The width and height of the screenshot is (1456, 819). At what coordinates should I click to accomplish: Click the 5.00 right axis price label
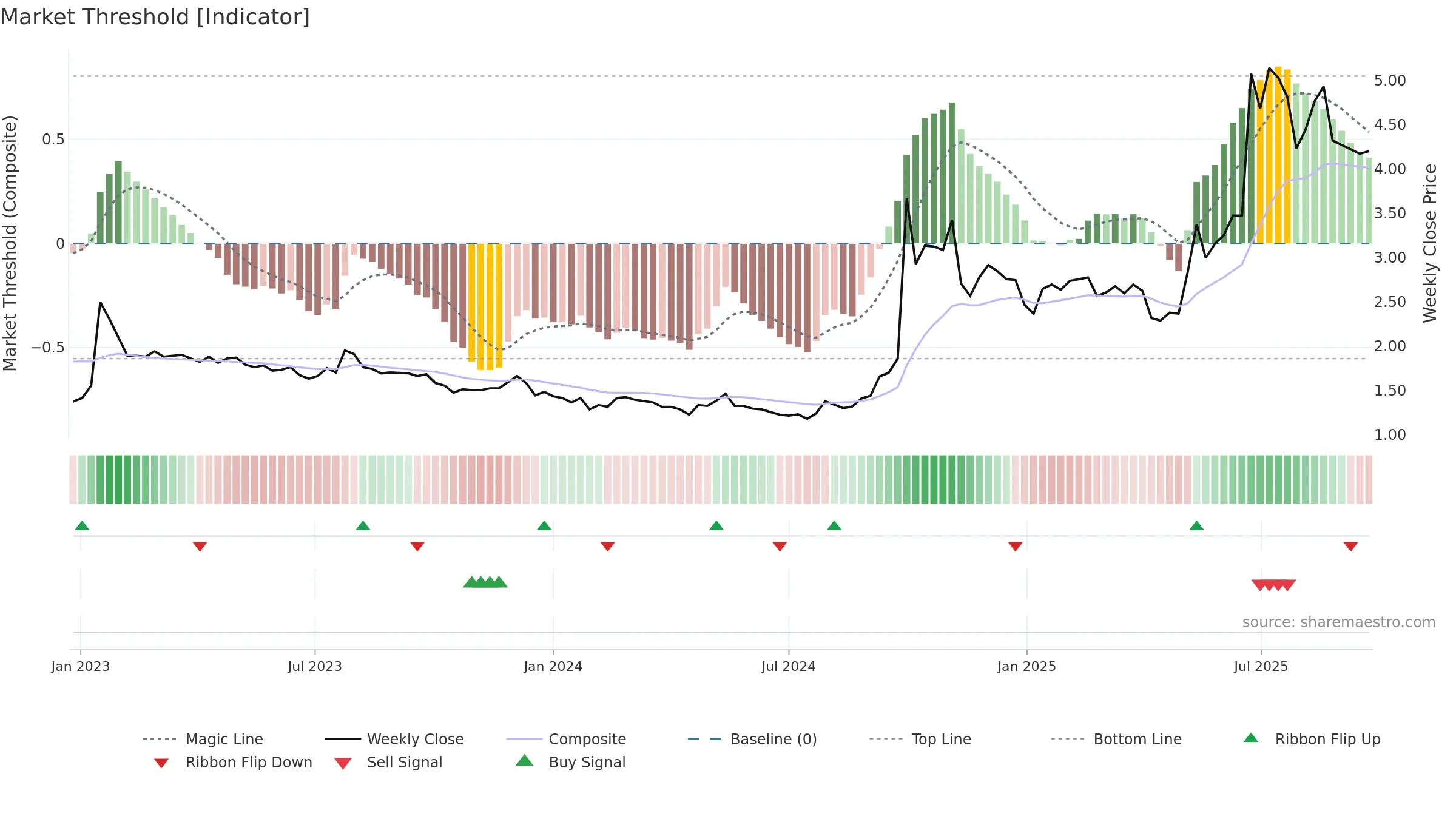pyautogui.click(x=1390, y=81)
